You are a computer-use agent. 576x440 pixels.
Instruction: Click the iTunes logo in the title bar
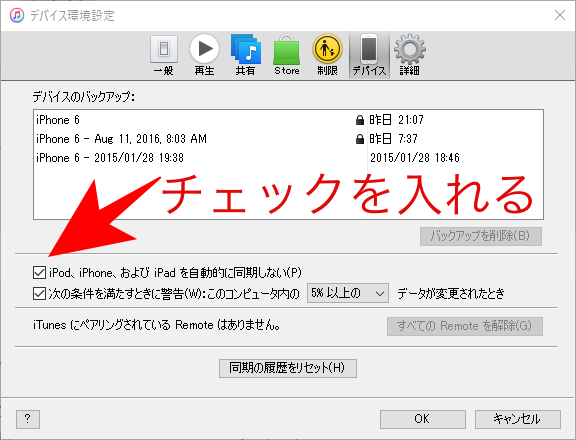pyautogui.click(x=17, y=15)
